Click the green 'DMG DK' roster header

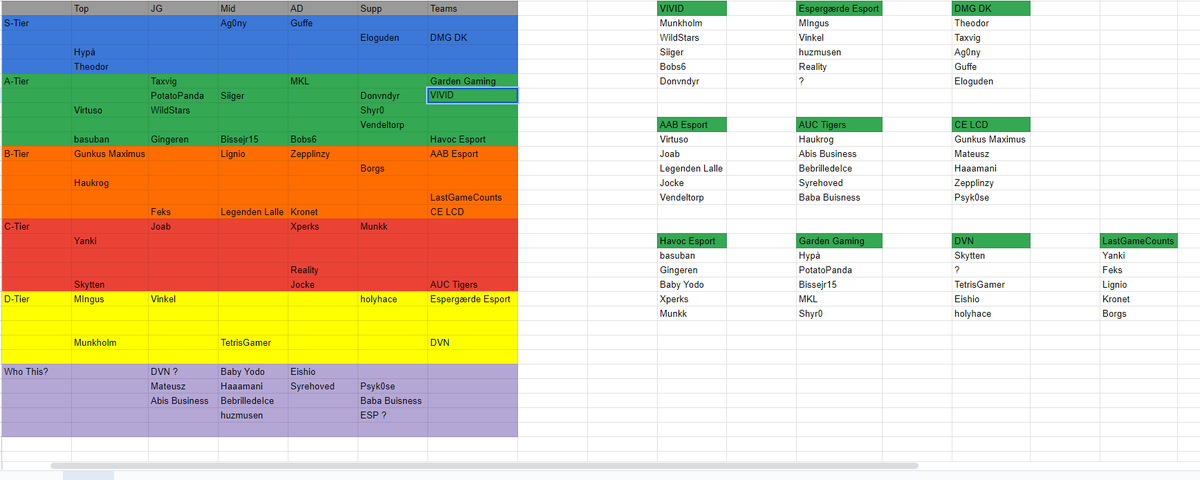click(993, 8)
